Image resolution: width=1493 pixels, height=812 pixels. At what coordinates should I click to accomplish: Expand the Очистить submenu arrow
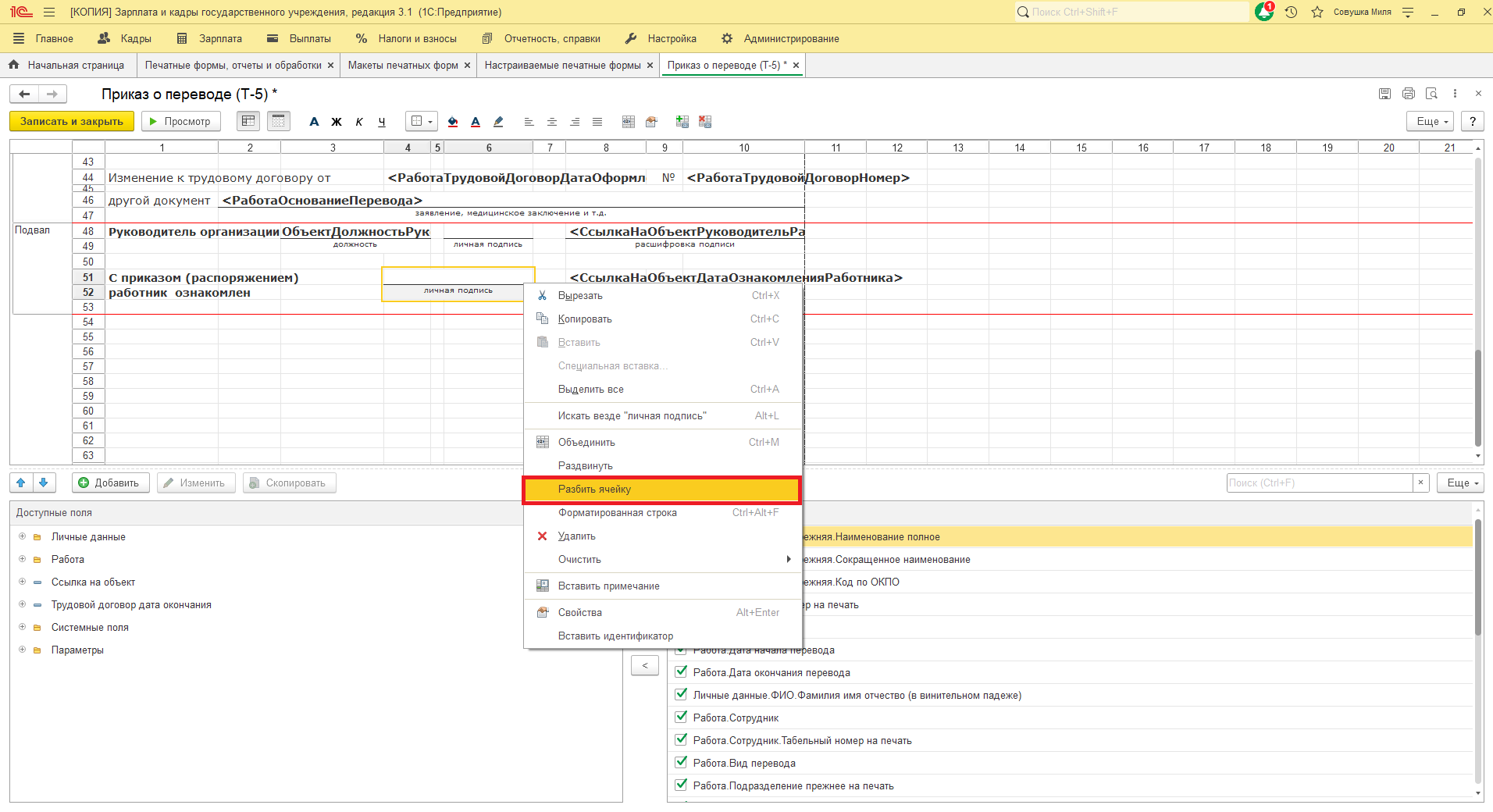(x=789, y=559)
